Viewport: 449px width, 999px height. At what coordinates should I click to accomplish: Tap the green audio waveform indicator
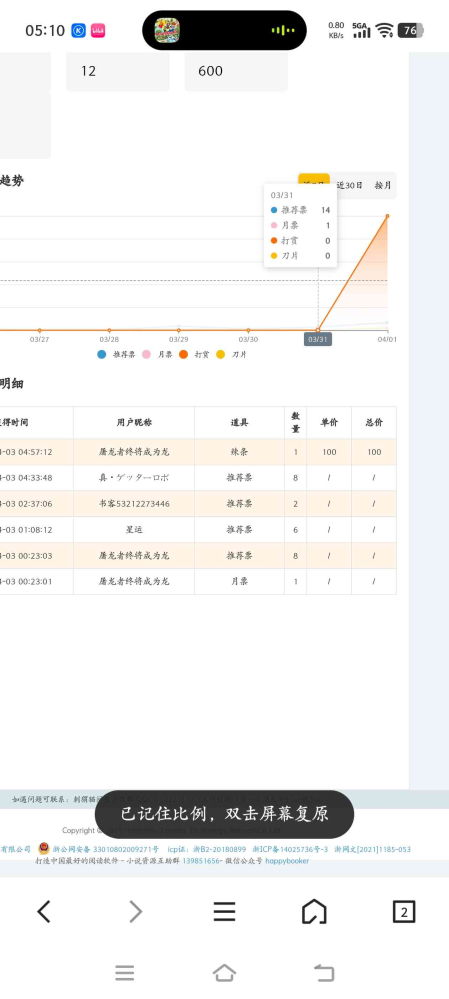[x=283, y=31]
